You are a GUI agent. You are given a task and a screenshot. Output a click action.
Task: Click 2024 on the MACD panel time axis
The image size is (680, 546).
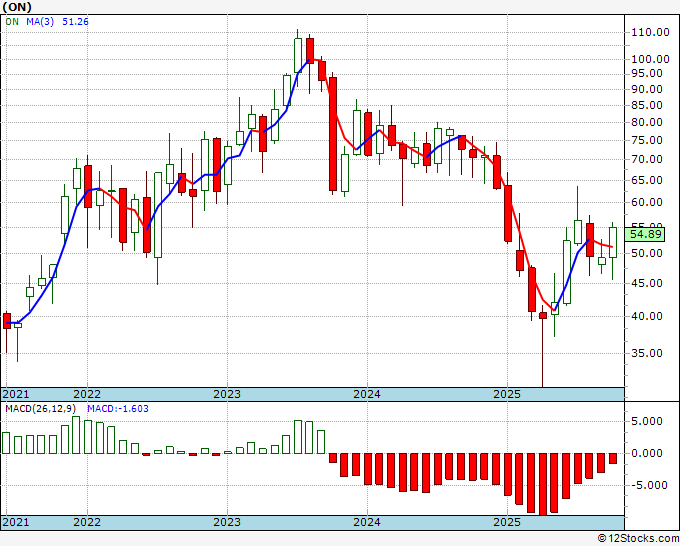point(367,522)
